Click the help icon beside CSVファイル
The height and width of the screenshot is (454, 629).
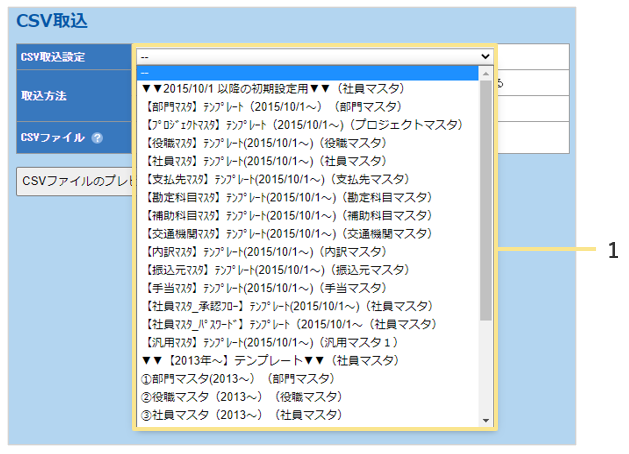coord(97,138)
